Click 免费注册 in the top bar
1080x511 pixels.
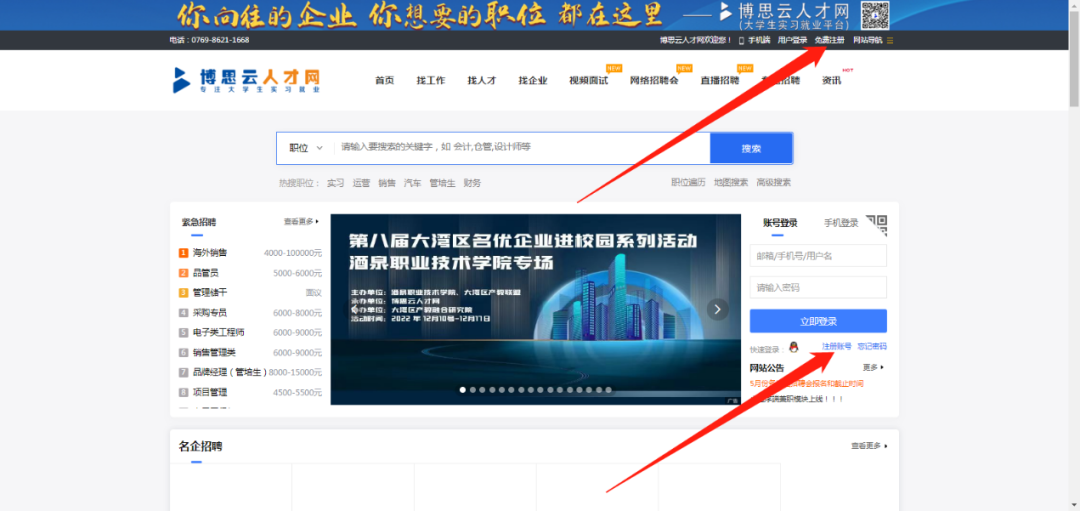(829, 40)
